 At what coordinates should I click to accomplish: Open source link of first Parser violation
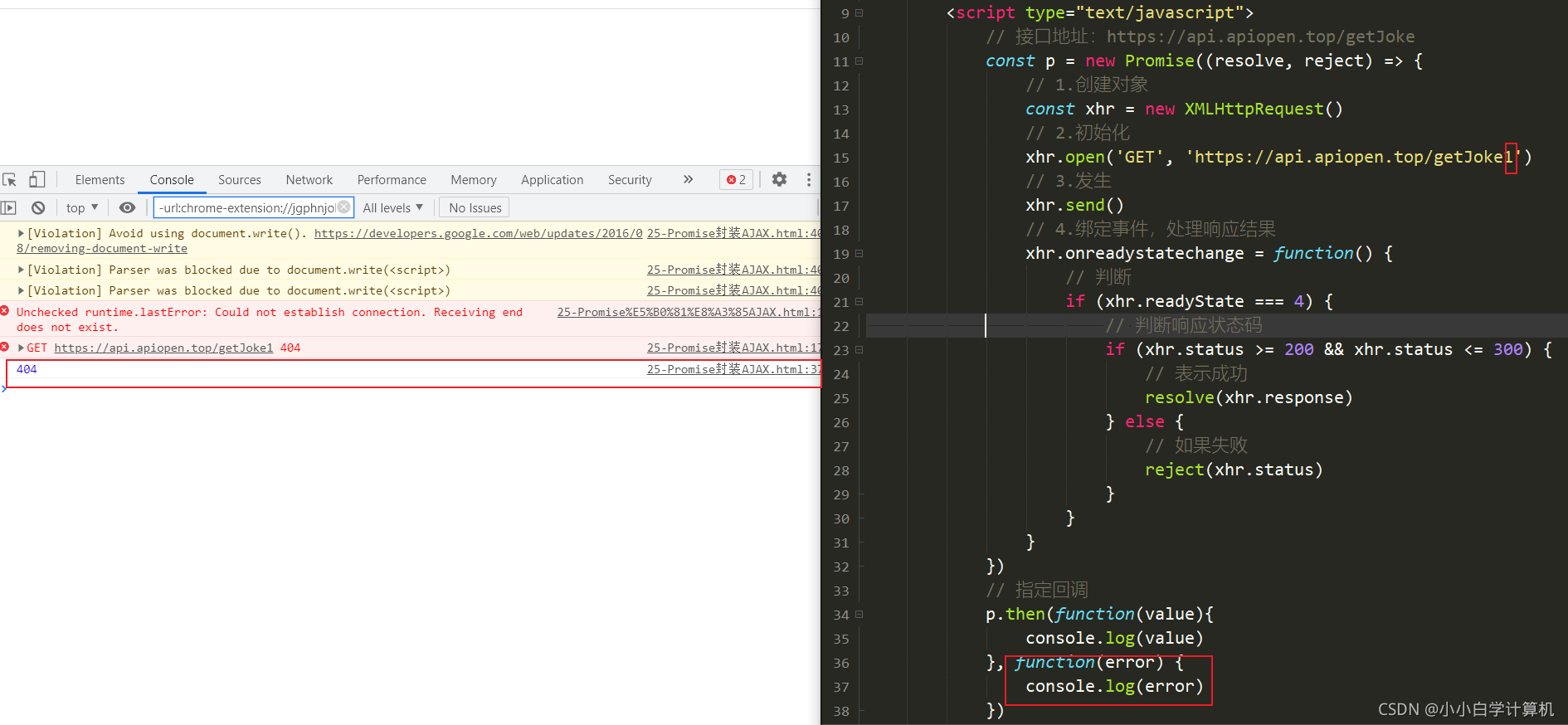[x=733, y=270]
